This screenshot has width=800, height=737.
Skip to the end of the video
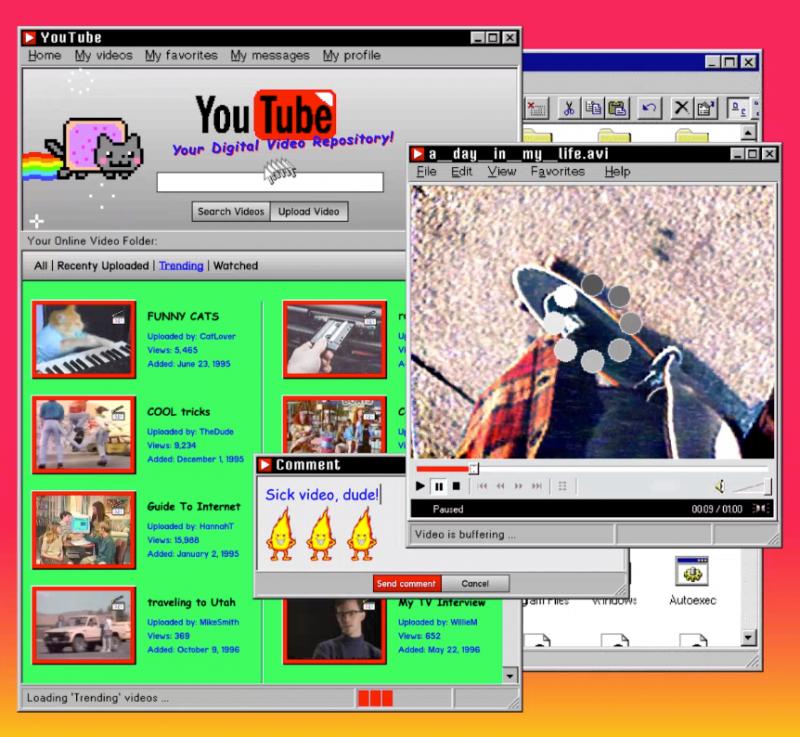click(537, 486)
